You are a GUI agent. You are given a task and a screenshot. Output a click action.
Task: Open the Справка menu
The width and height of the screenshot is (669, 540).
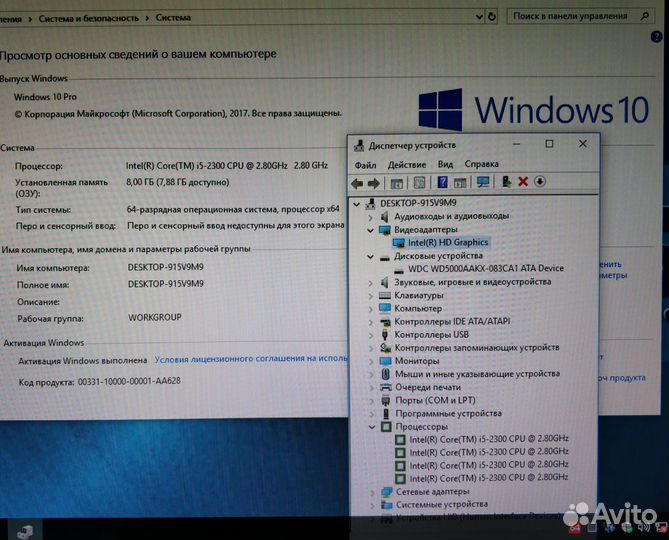point(481,164)
